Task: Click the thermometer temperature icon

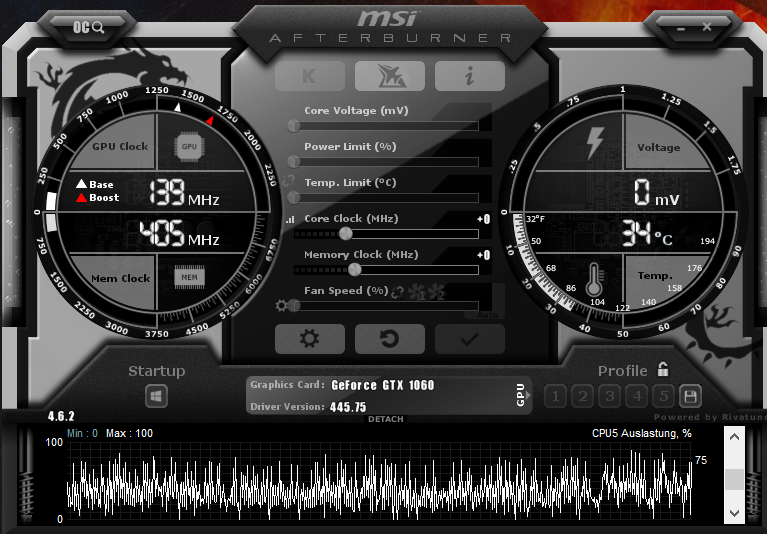Action: tap(594, 280)
